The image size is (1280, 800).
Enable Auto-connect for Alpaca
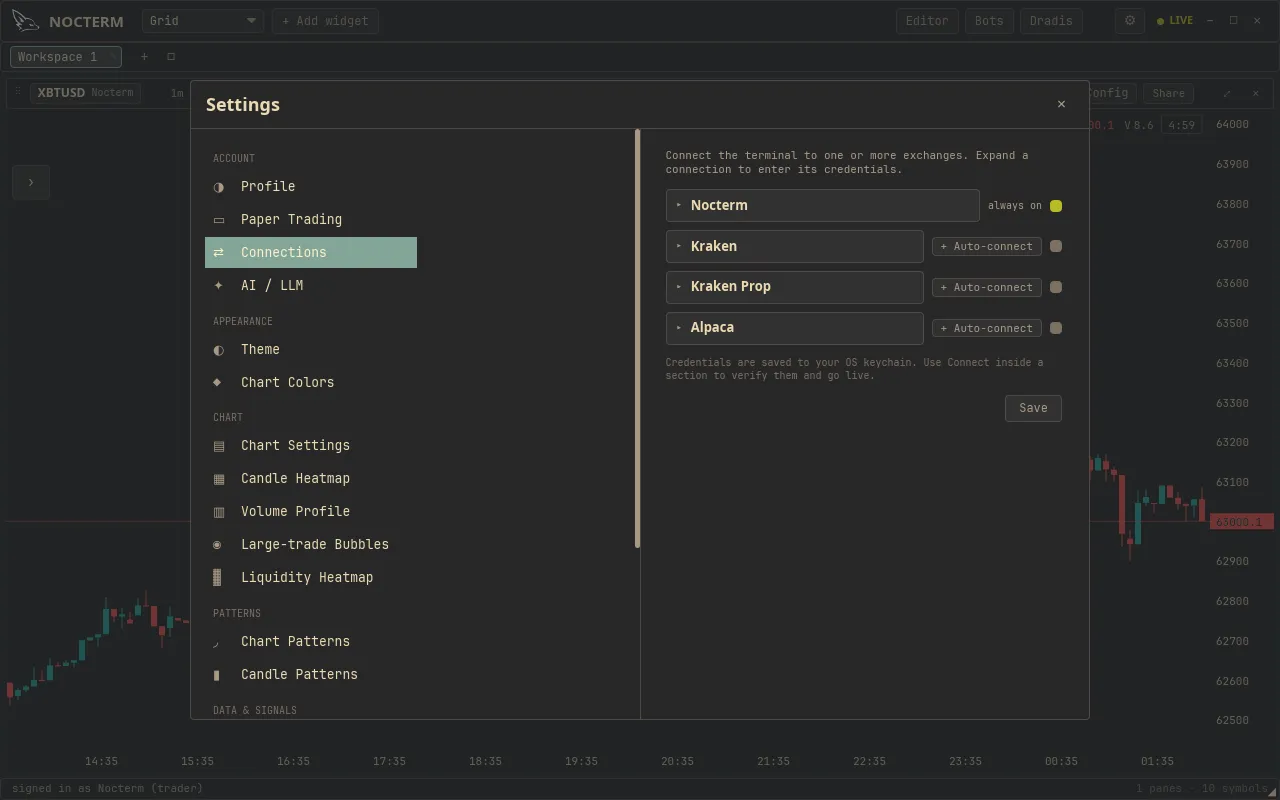click(987, 328)
